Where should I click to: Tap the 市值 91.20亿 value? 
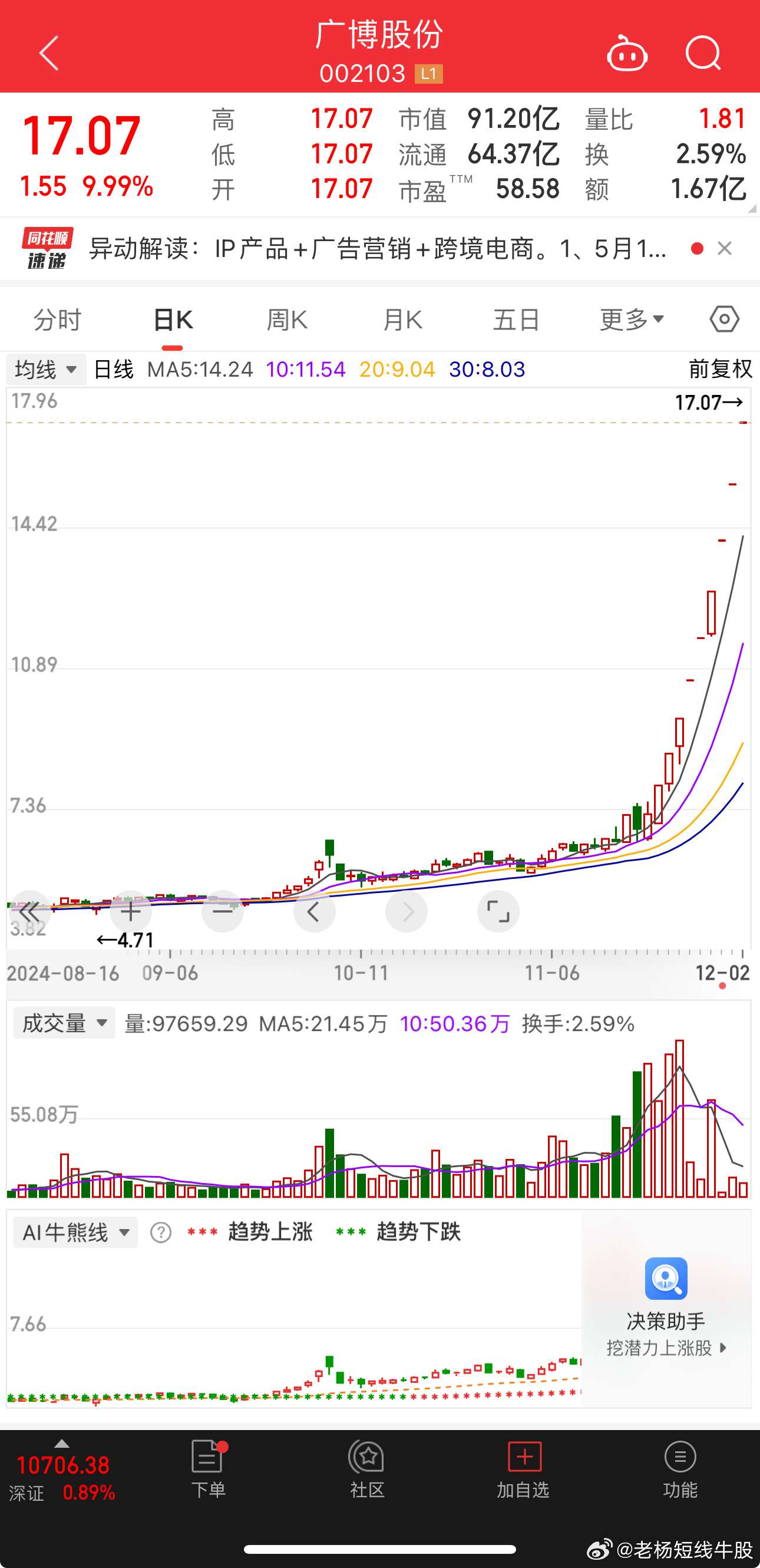point(514,118)
